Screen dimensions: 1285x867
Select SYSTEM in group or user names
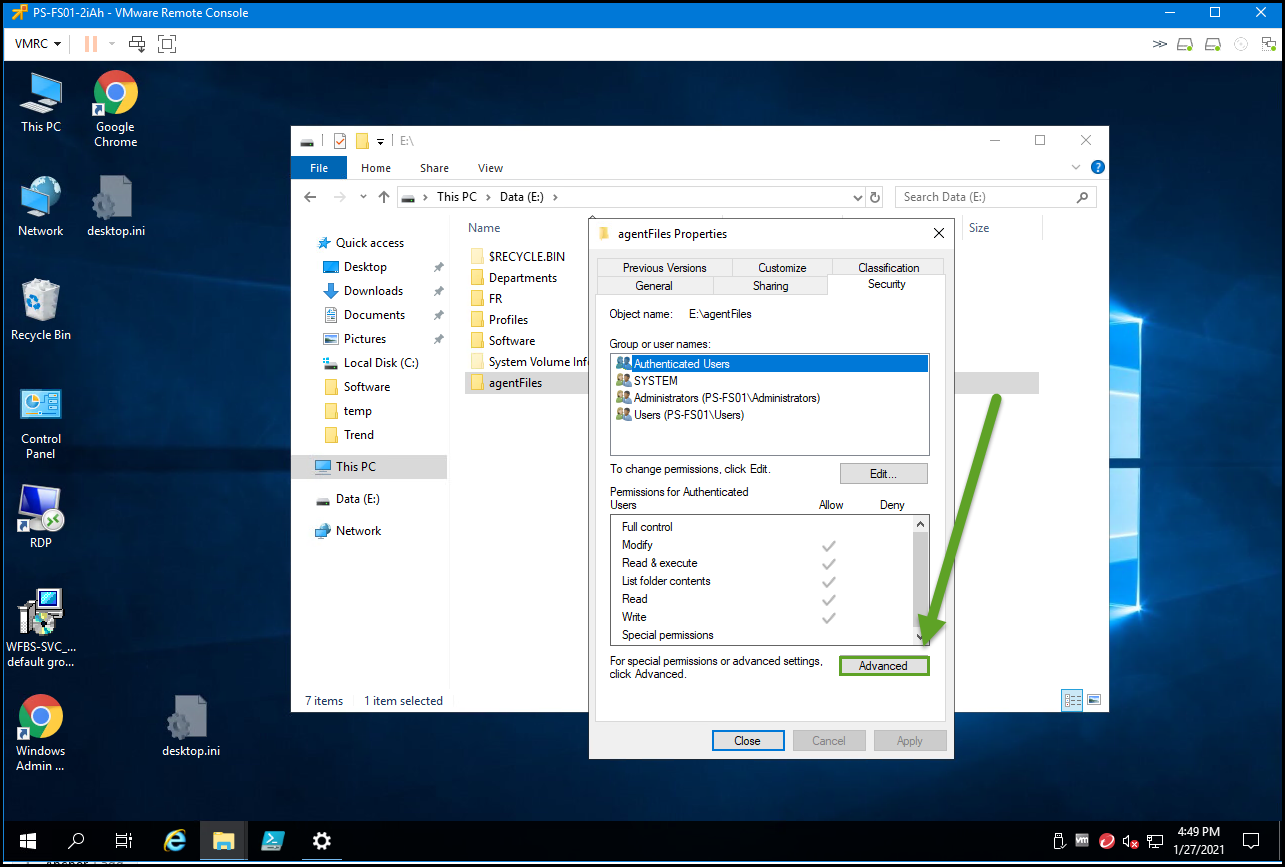tap(656, 381)
